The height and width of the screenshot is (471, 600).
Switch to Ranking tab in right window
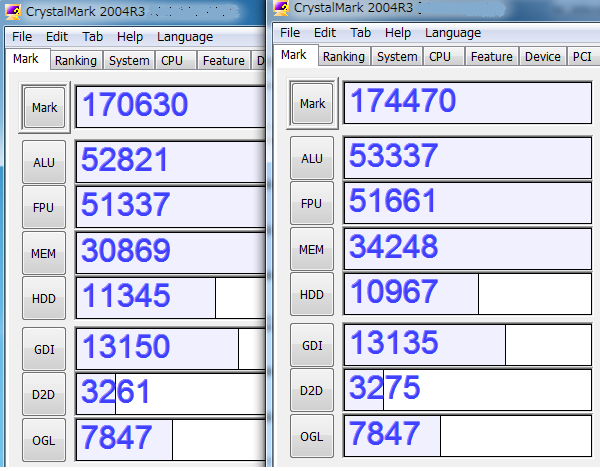coord(344,57)
